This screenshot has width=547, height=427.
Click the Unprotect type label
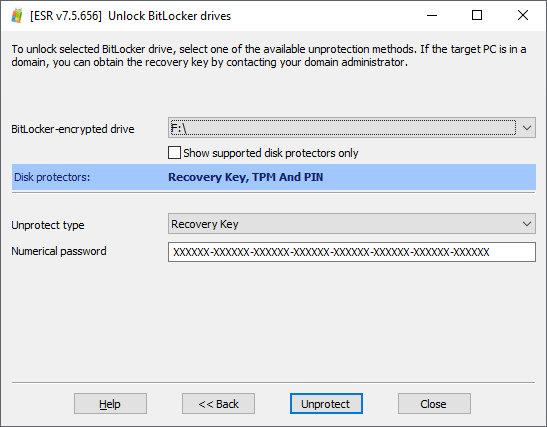point(48,225)
